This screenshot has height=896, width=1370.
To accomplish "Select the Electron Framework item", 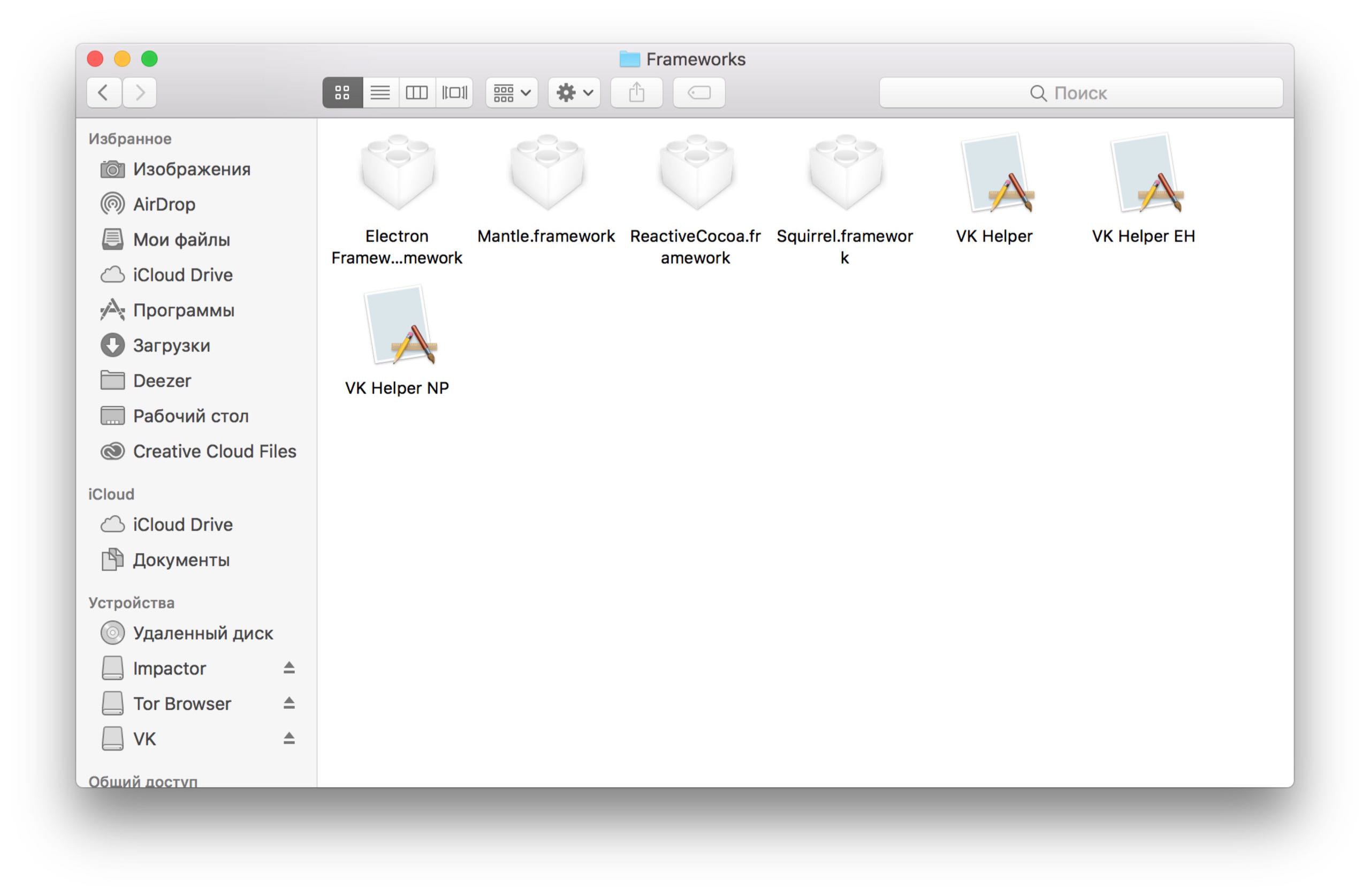I will click(397, 173).
